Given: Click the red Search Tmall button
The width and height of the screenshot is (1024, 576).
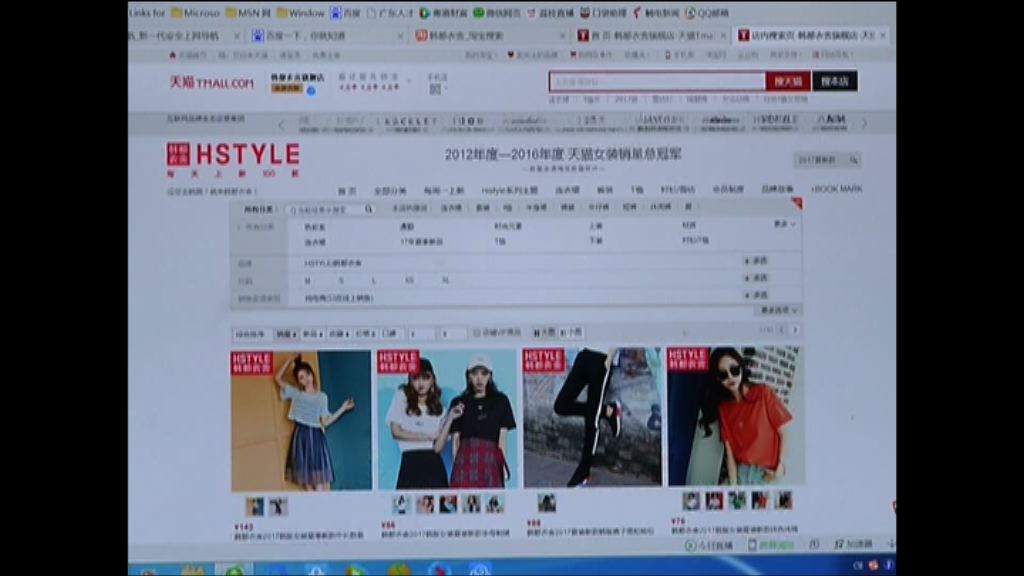Looking at the screenshot, I should tap(788, 82).
